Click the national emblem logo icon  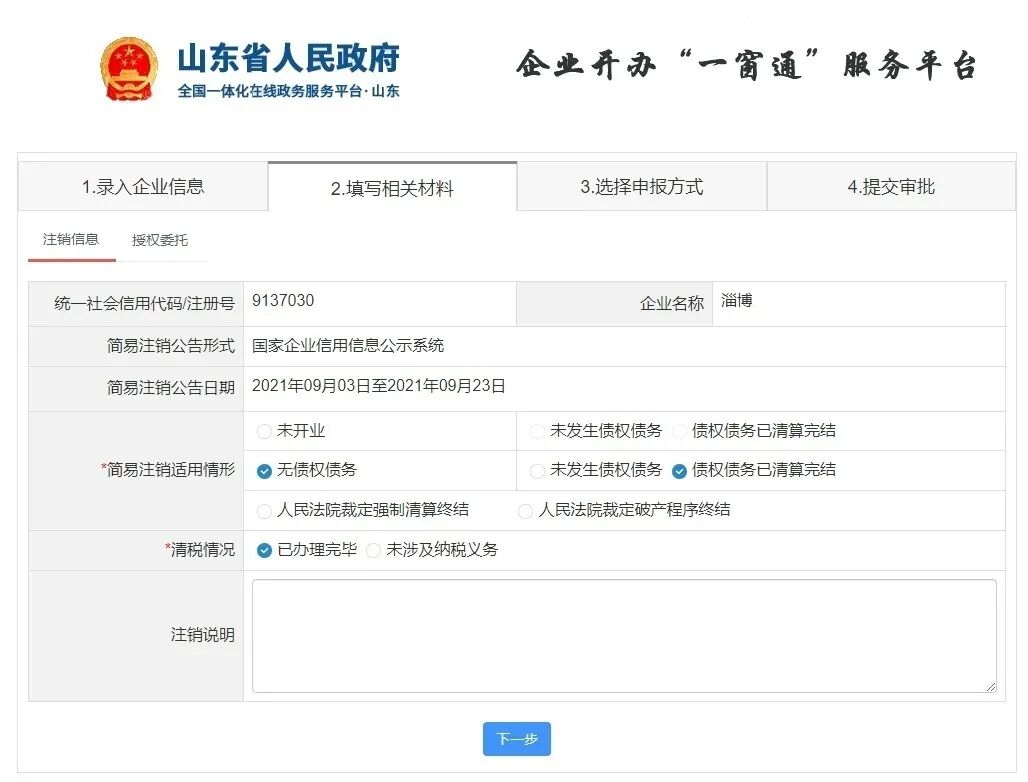tap(129, 69)
